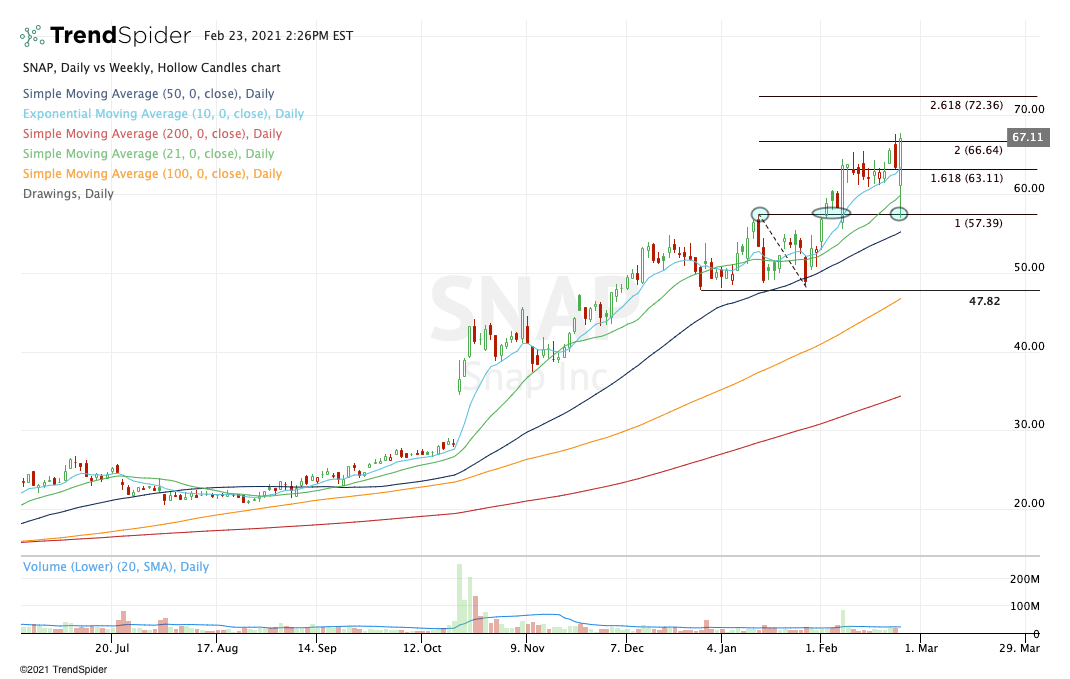Click the Simple Moving Average 50 legend entry
The width and height of the screenshot is (1070, 679).
pyautogui.click(x=147, y=94)
